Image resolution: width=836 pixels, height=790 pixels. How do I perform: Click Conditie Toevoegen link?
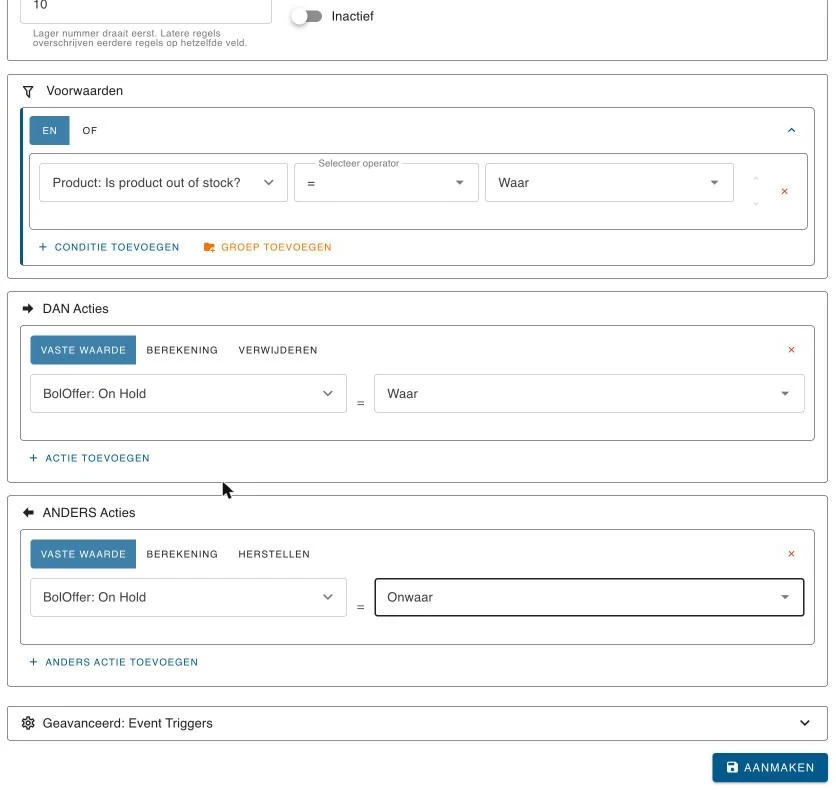point(109,247)
